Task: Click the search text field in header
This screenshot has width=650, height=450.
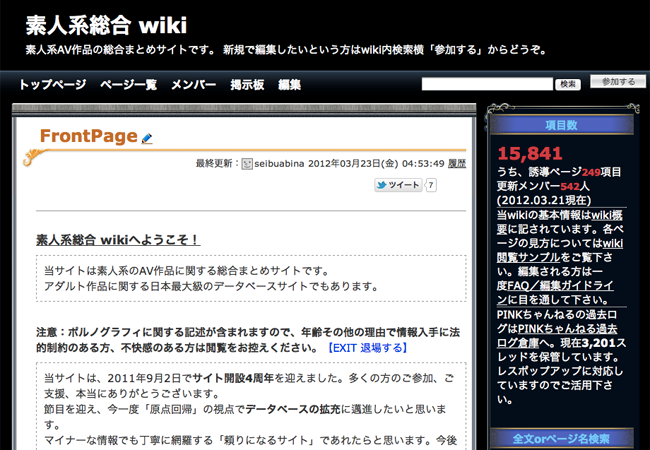Action: tap(487, 84)
